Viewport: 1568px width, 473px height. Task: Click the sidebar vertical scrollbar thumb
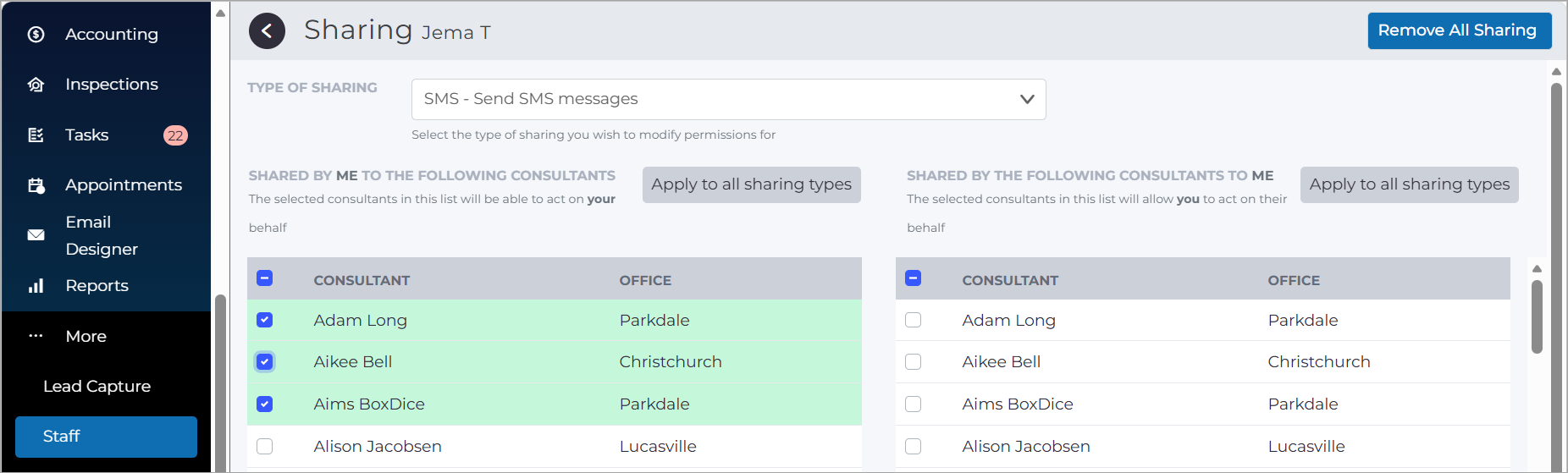220,382
